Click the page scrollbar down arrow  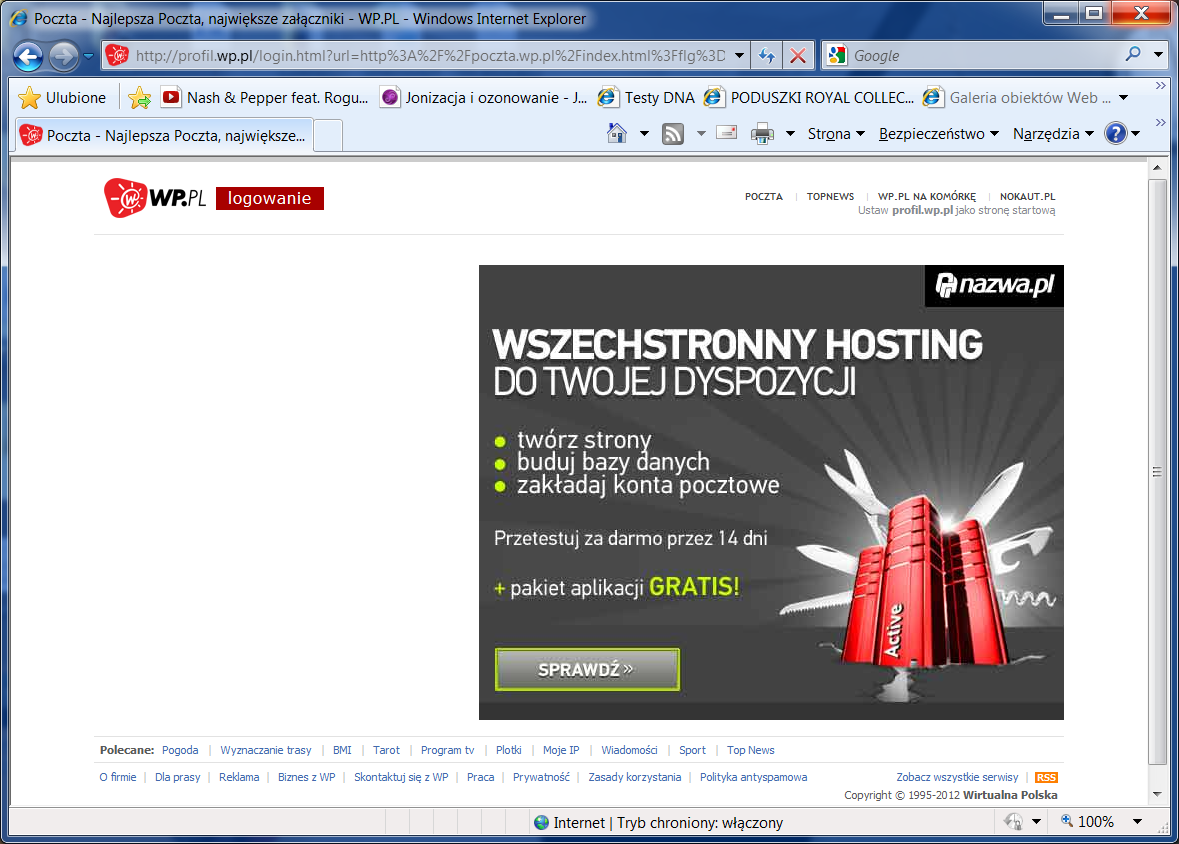(x=1157, y=794)
